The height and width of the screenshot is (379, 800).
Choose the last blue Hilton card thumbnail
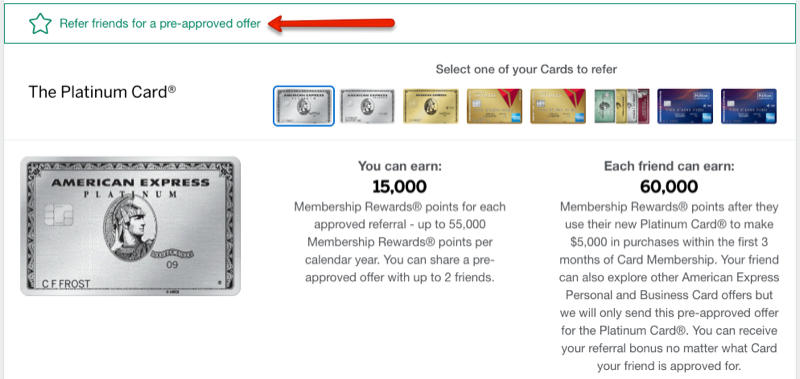tap(748, 106)
